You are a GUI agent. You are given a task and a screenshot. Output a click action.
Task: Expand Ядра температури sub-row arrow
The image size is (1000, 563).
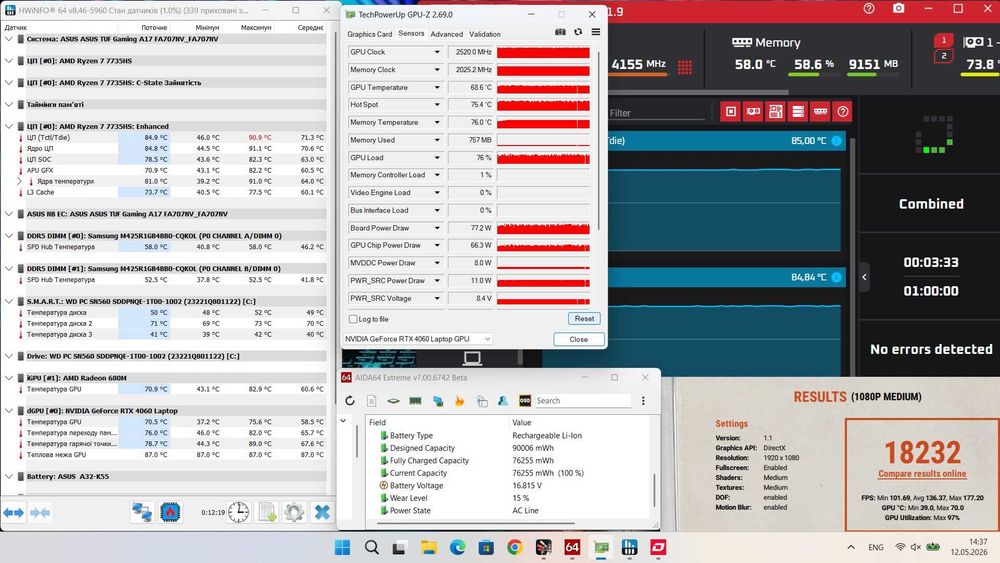(x=19, y=181)
